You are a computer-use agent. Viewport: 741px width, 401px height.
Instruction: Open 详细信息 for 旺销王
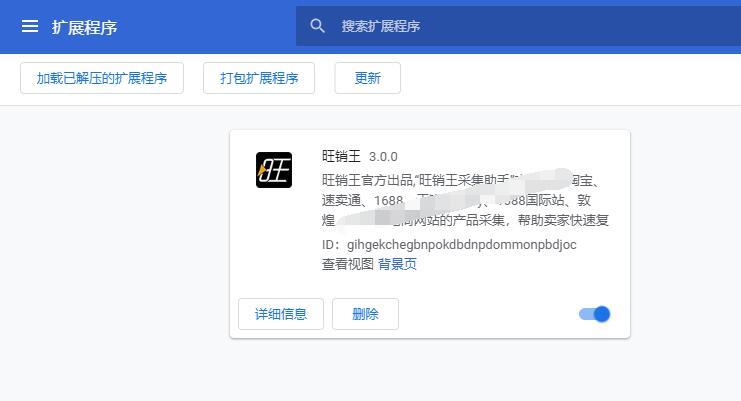(281, 314)
